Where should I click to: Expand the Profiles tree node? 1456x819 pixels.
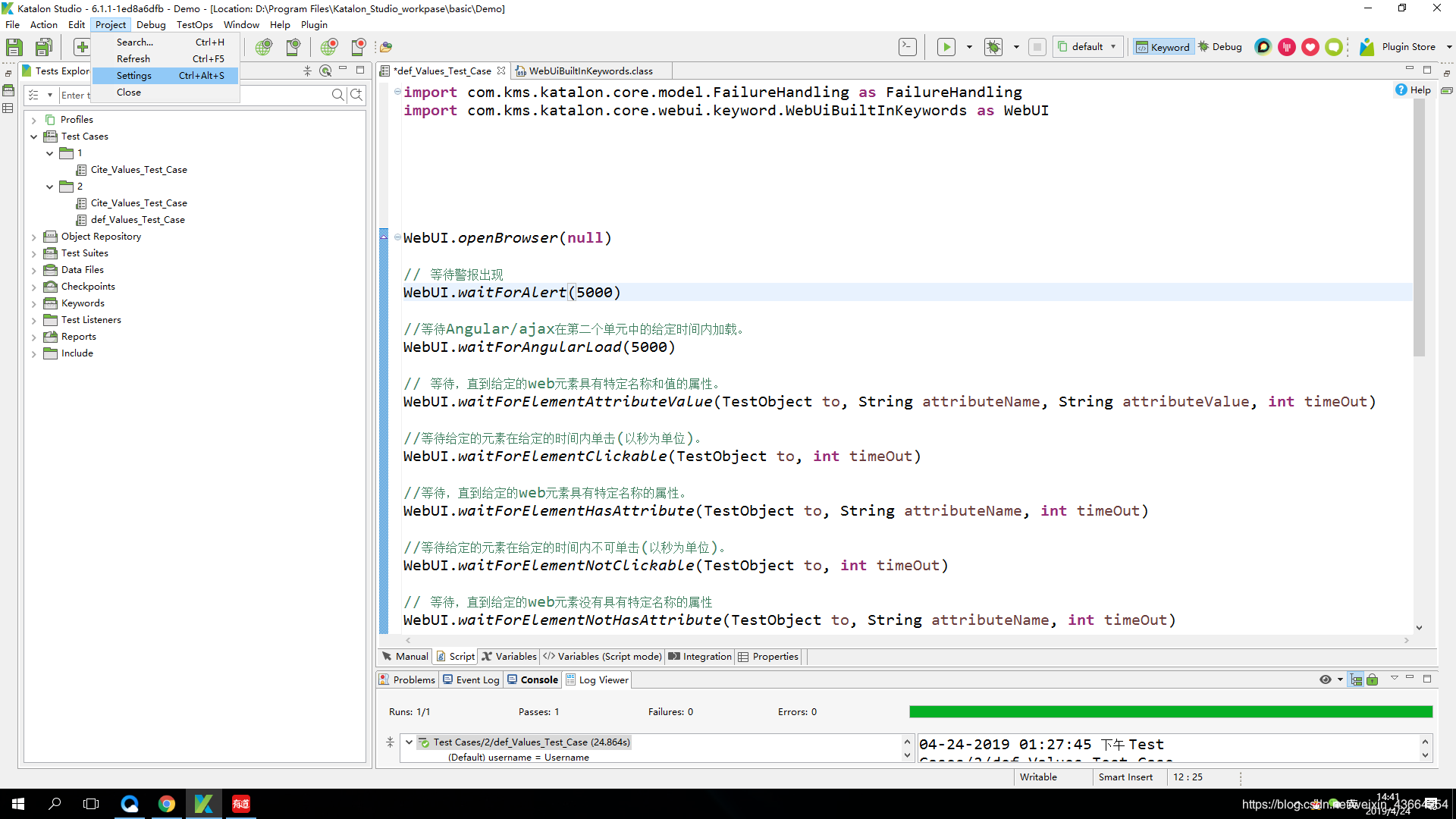tap(33, 120)
